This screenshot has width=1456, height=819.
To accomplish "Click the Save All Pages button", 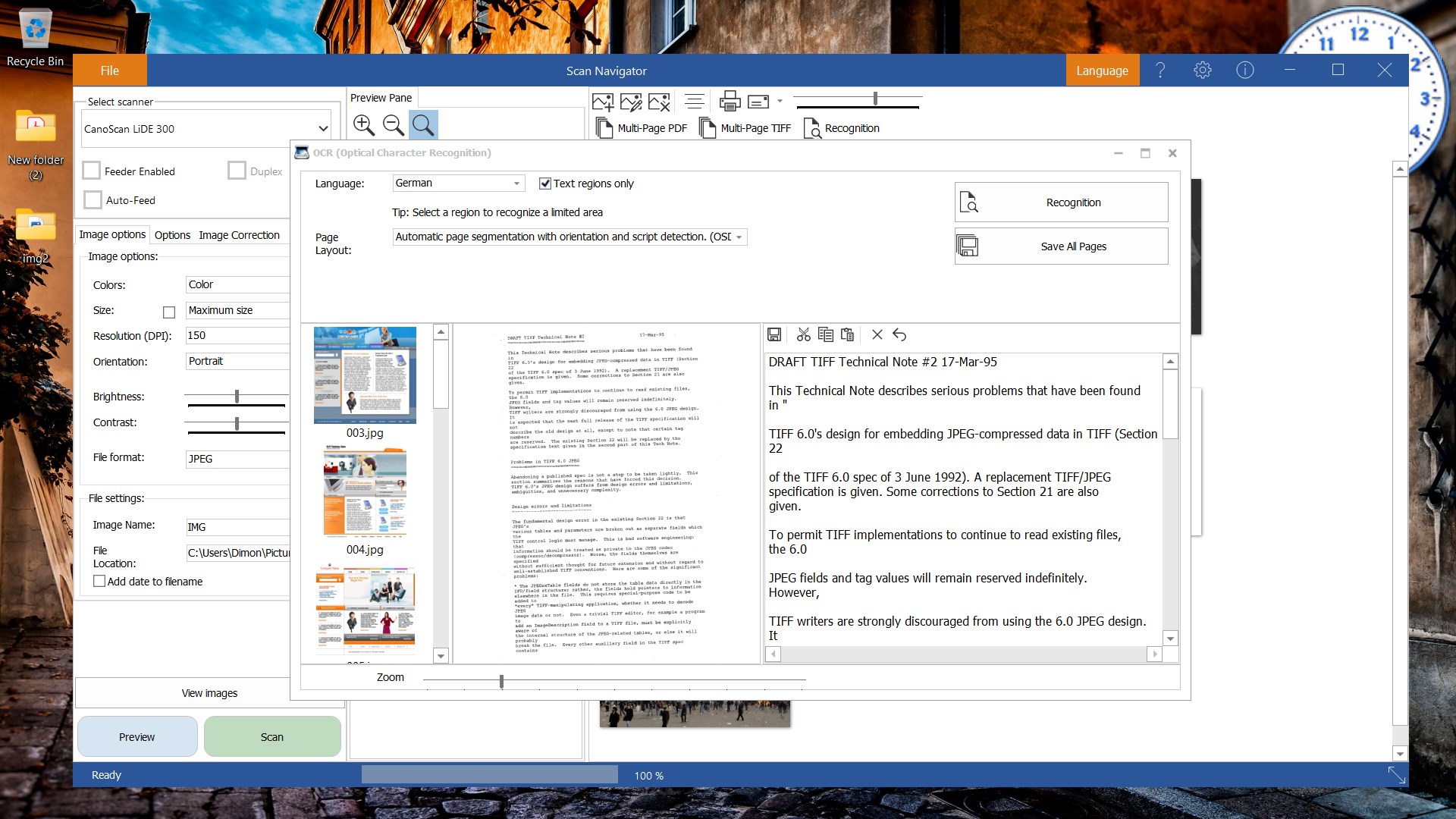I will [x=1061, y=246].
